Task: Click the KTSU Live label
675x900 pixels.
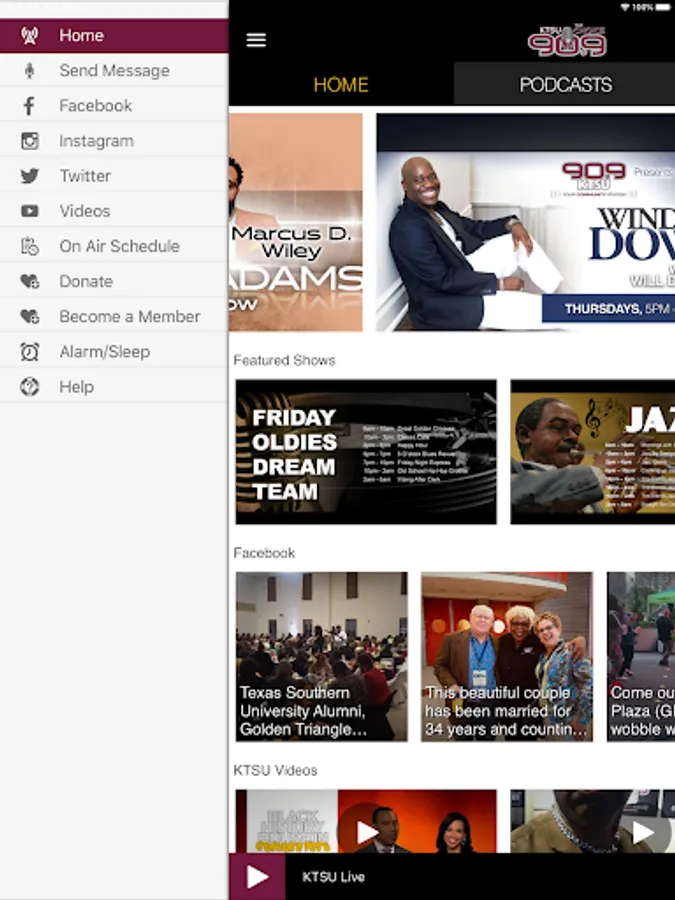Action: coord(333,877)
